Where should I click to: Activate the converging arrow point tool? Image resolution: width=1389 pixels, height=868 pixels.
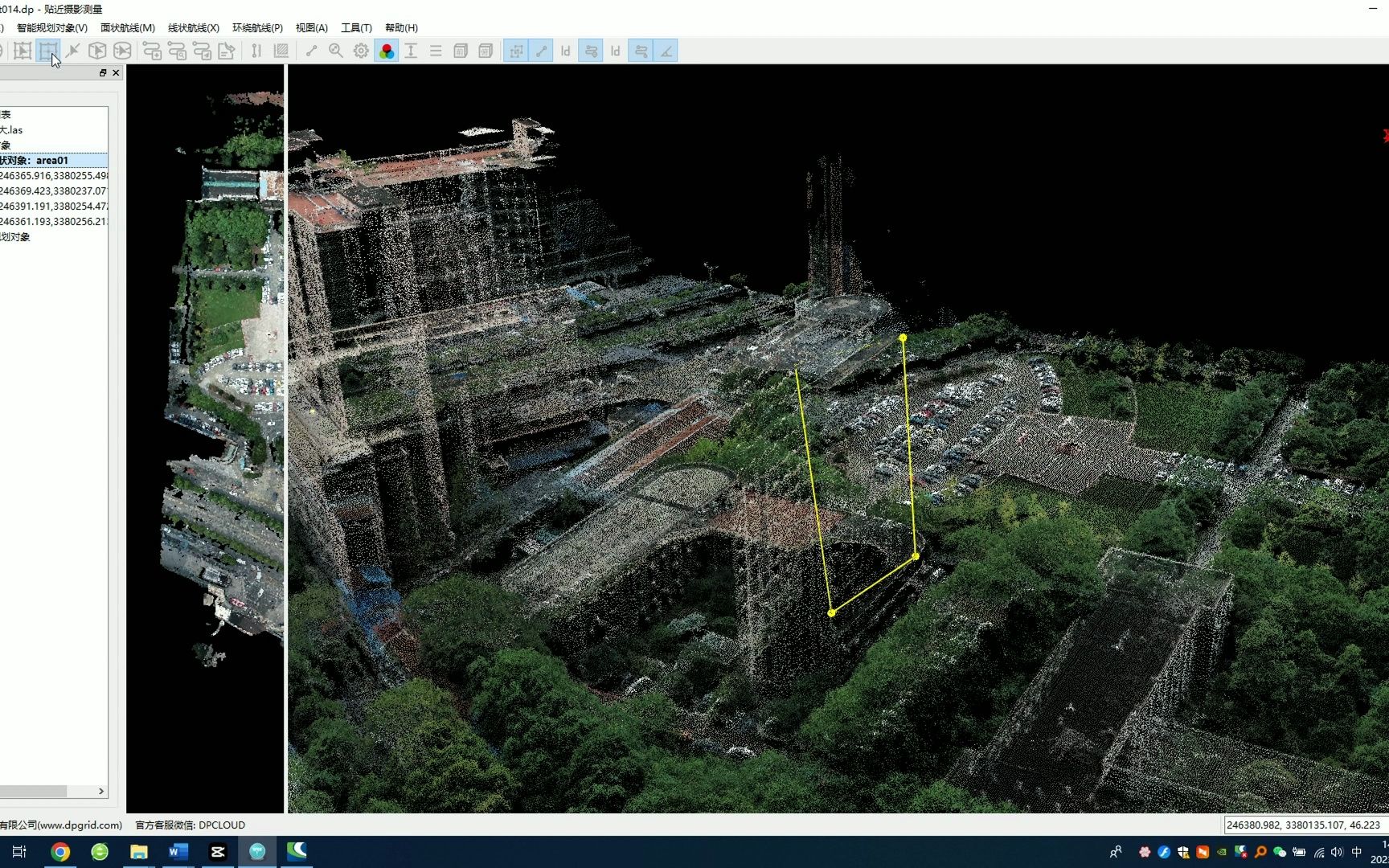tap(72, 51)
